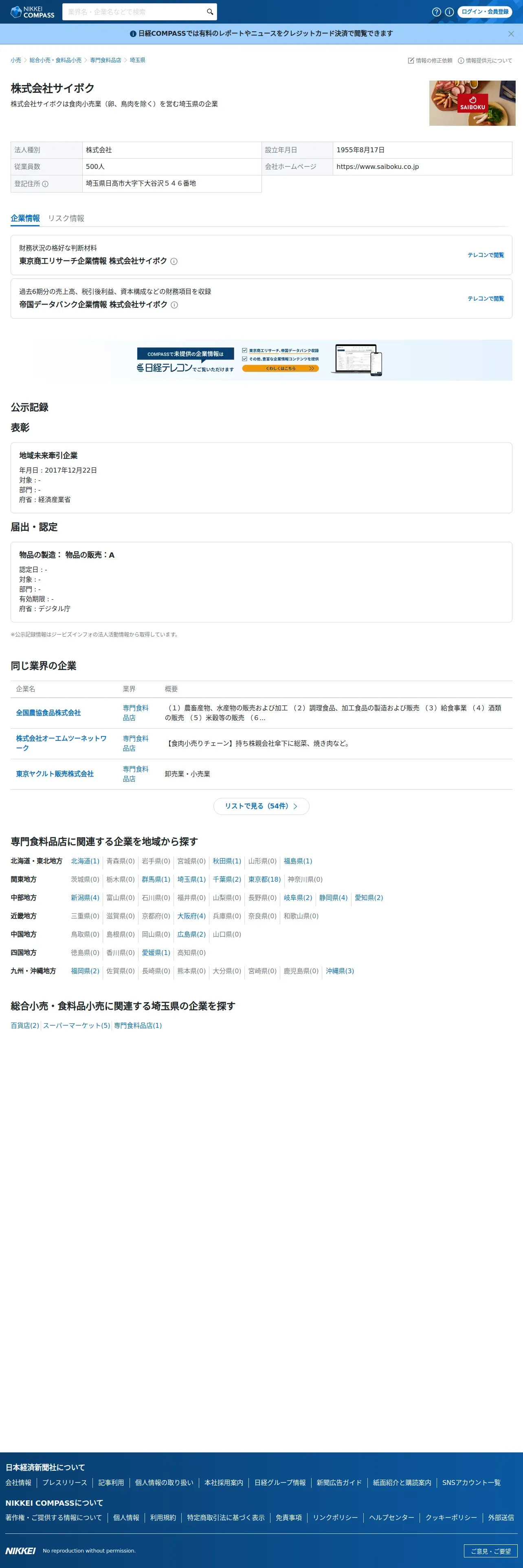
Task: Switch to the 企業情報 tab
Action: click(x=25, y=219)
